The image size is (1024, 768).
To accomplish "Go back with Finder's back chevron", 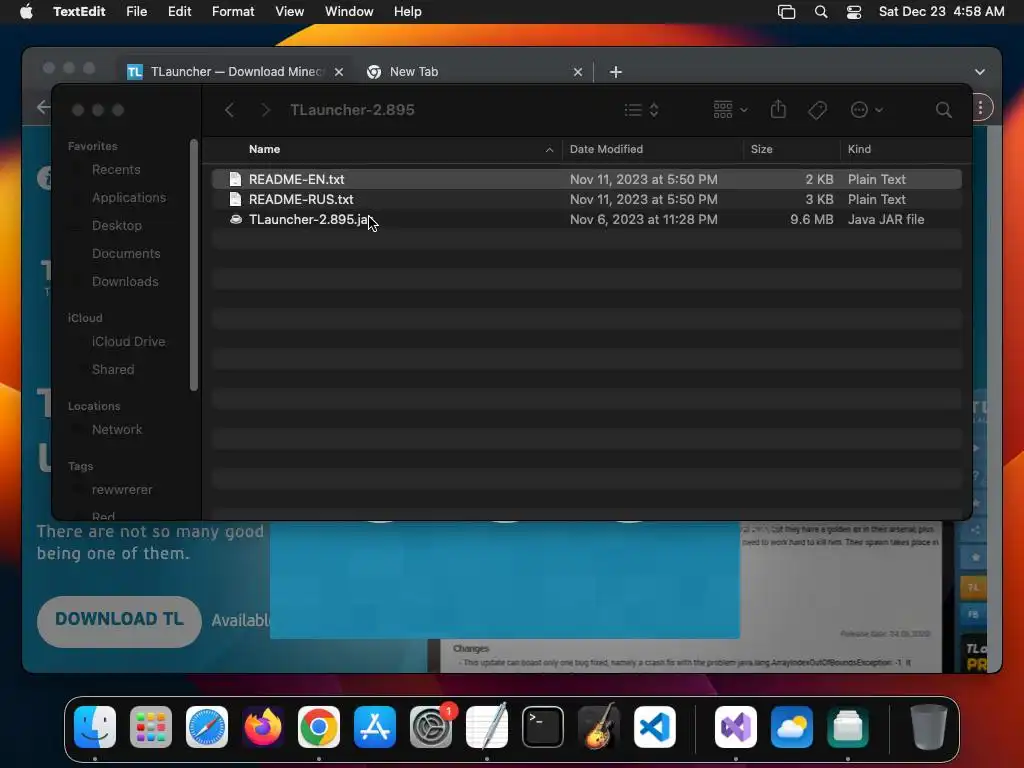I will coord(229,110).
